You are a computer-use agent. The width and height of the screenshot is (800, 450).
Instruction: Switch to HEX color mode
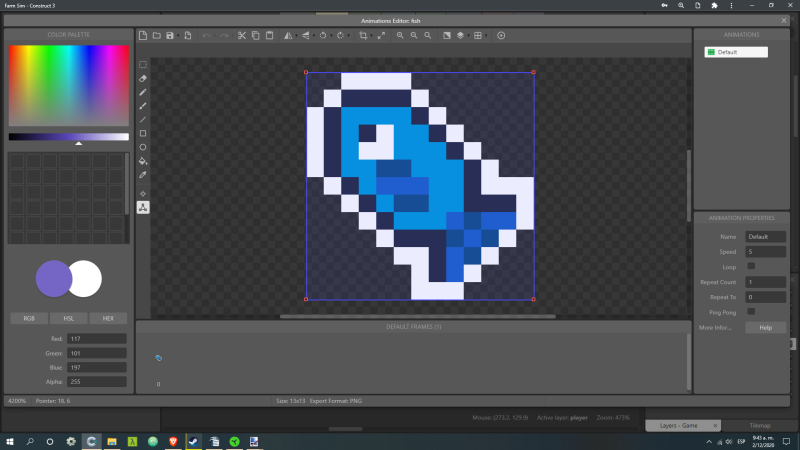108,318
